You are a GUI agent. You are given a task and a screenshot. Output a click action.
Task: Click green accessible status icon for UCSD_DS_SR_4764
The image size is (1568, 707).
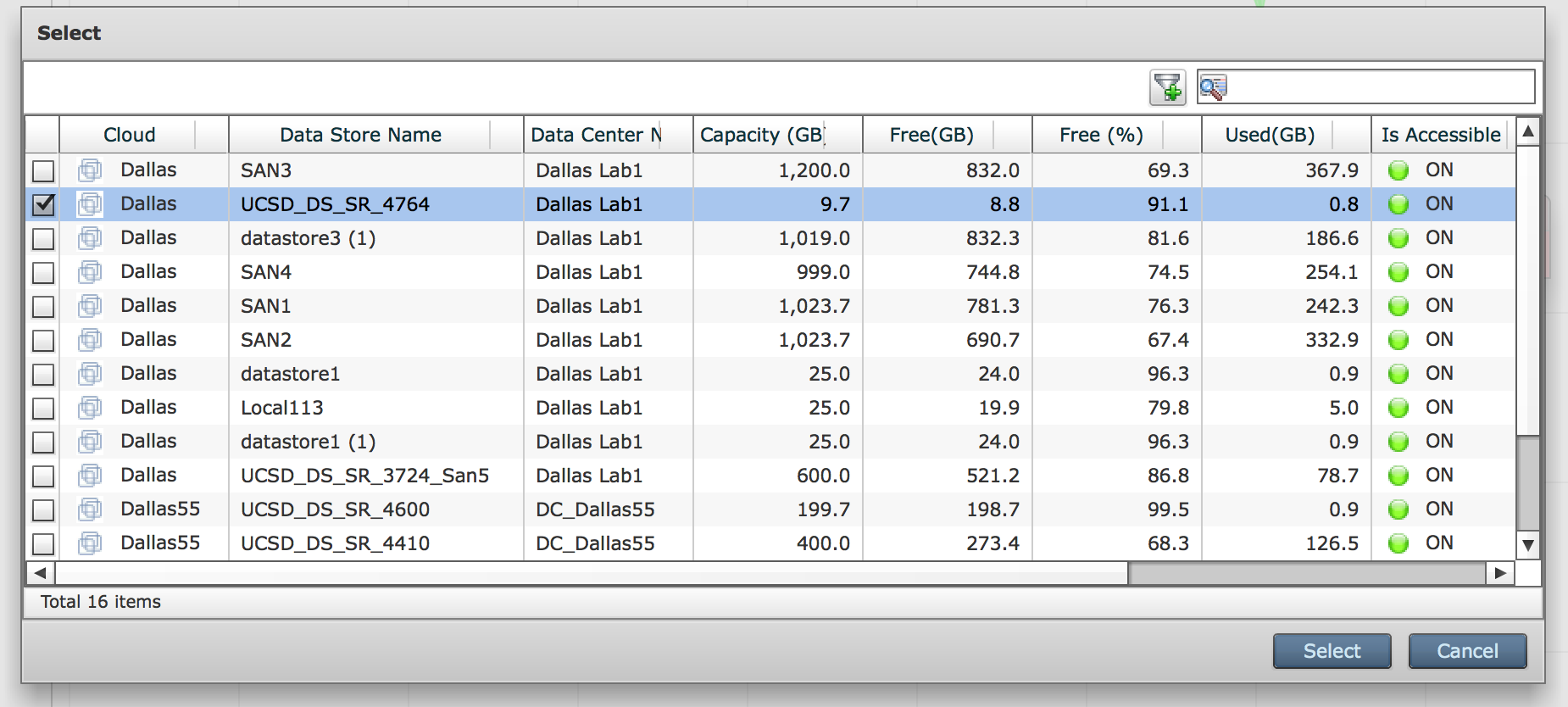click(1398, 204)
